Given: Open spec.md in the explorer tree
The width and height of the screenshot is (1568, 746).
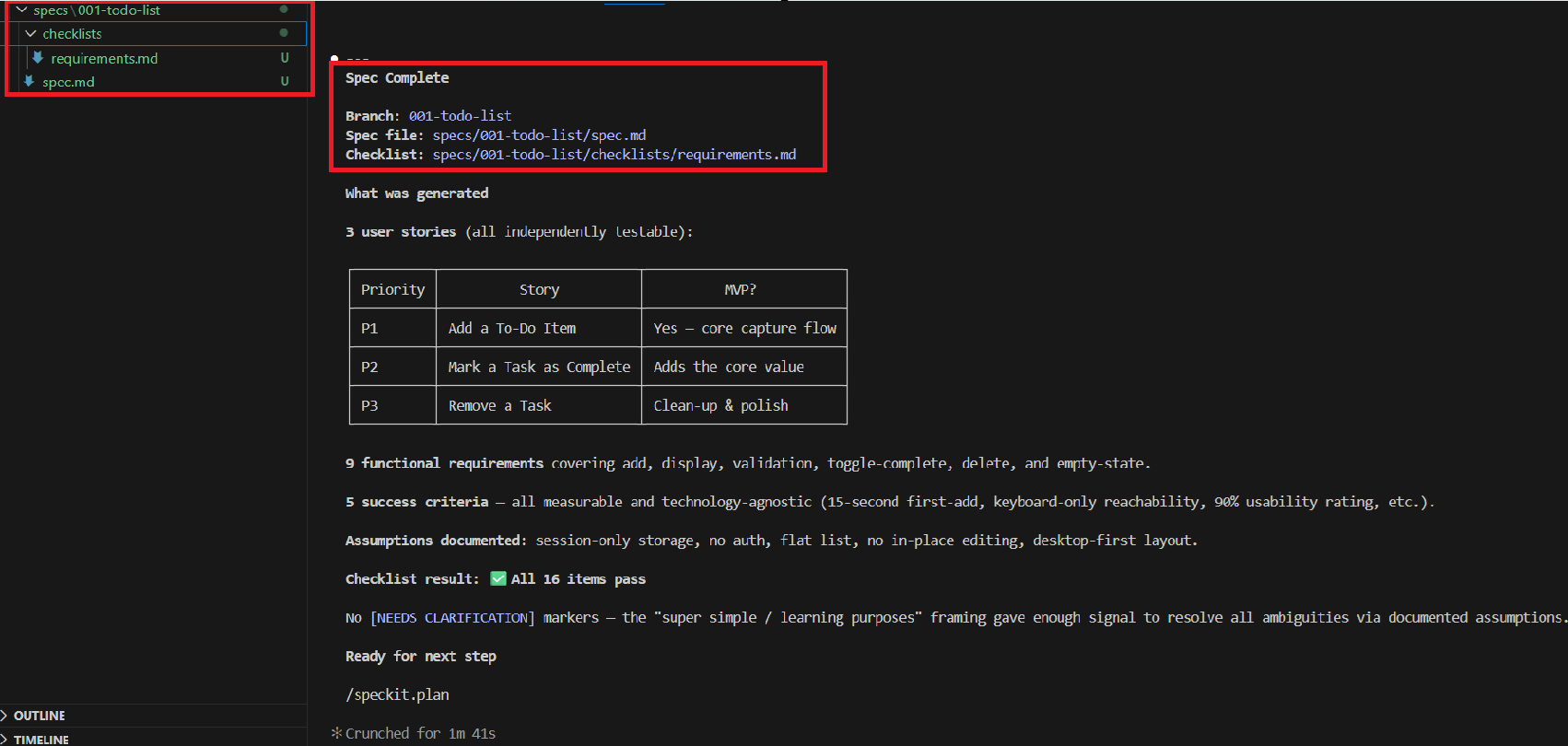Looking at the screenshot, I should [x=68, y=82].
